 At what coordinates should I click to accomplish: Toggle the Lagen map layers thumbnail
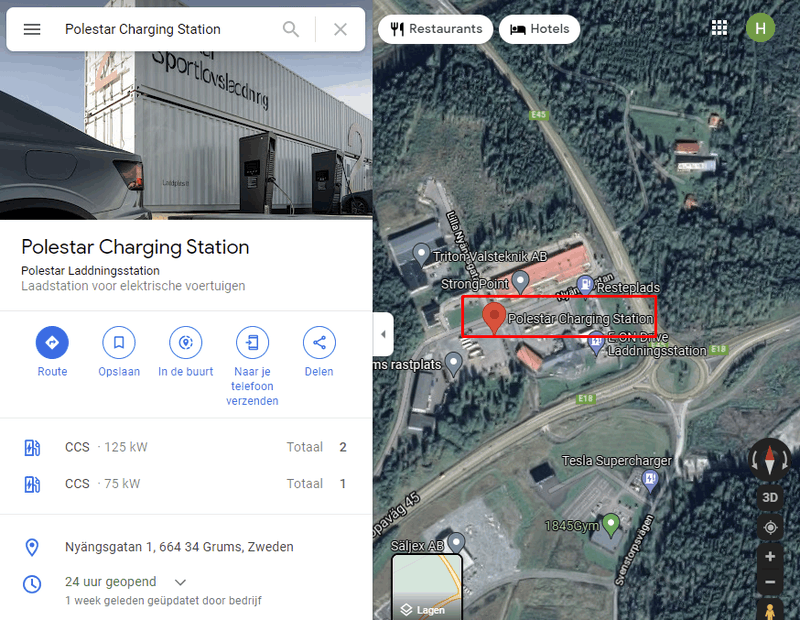(427, 587)
